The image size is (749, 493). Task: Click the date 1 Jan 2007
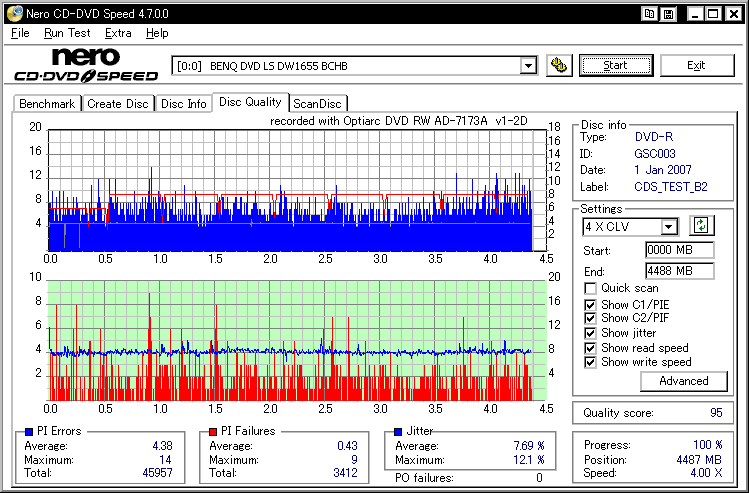(663, 170)
